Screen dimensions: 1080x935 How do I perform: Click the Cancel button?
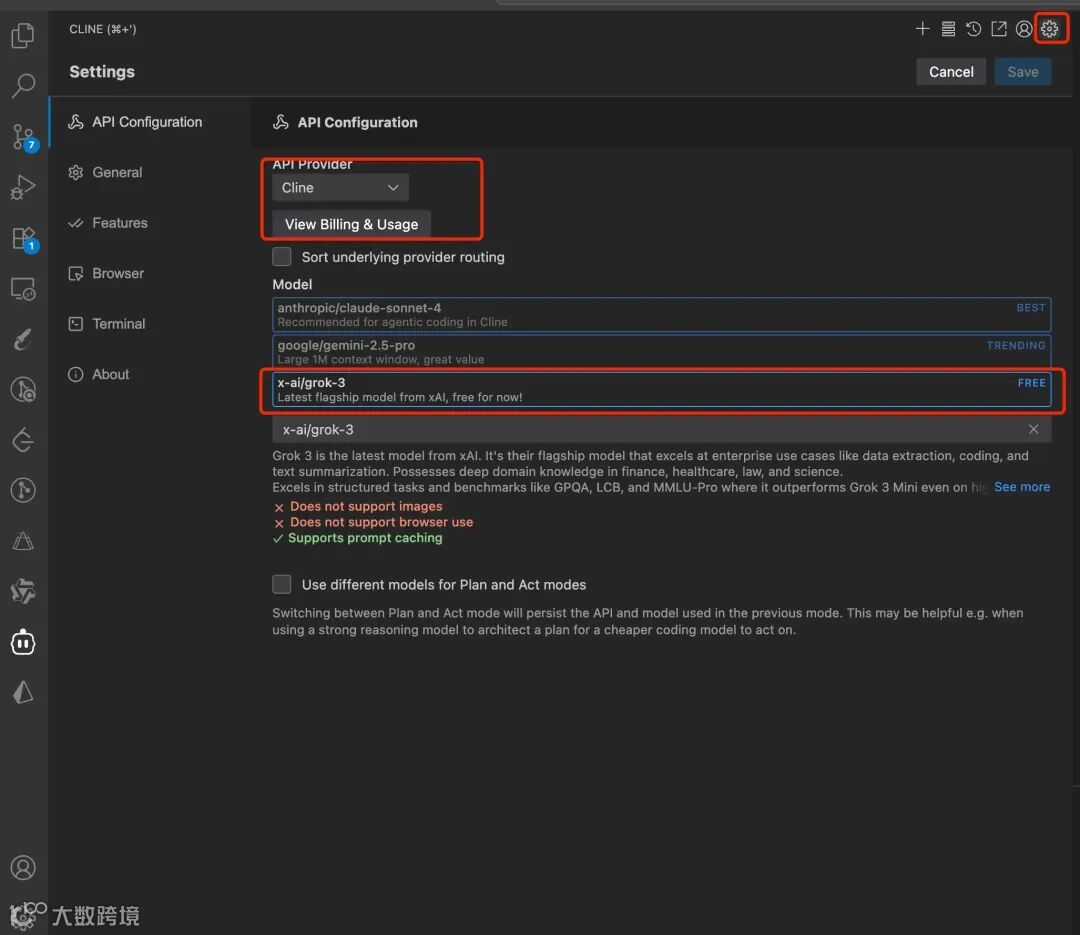pos(951,72)
